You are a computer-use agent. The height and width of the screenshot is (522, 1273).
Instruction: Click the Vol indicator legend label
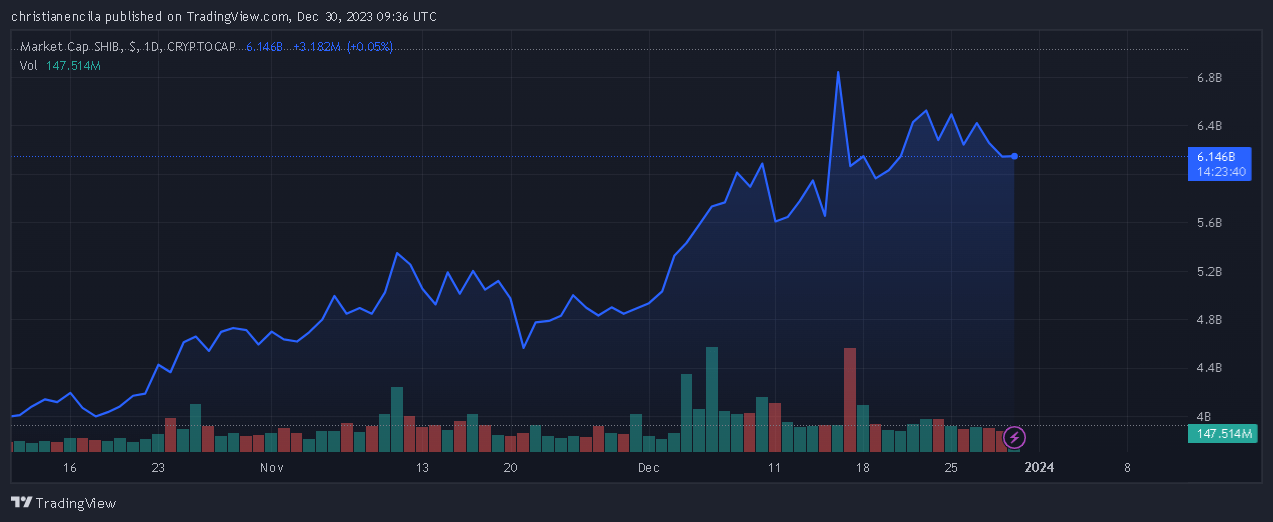pos(28,65)
